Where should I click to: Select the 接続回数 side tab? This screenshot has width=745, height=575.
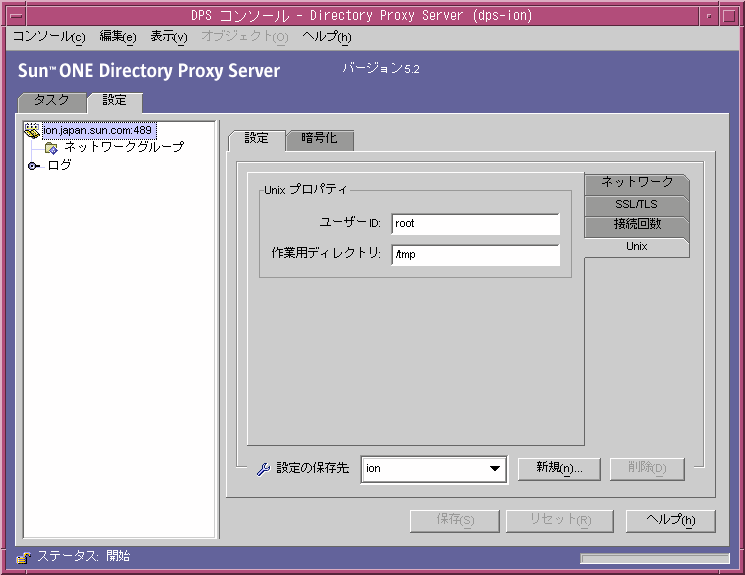coord(637,225)
